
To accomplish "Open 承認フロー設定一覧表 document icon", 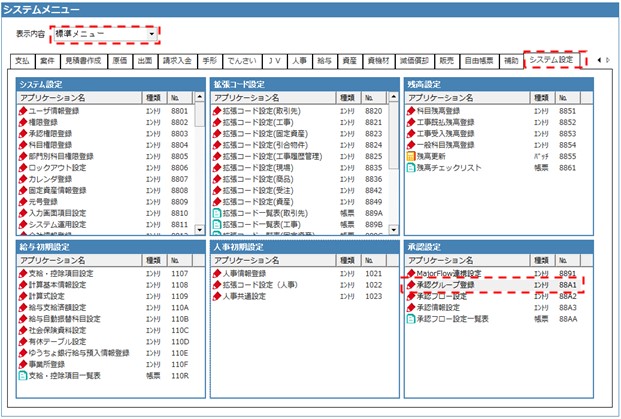I will click(410, 319).
